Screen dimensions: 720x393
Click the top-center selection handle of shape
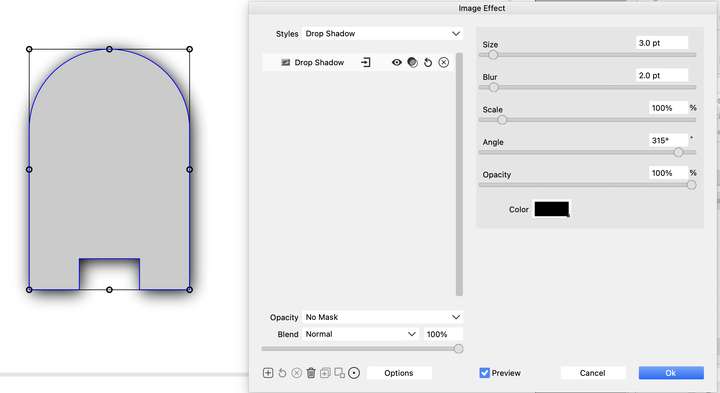[109, 49]
